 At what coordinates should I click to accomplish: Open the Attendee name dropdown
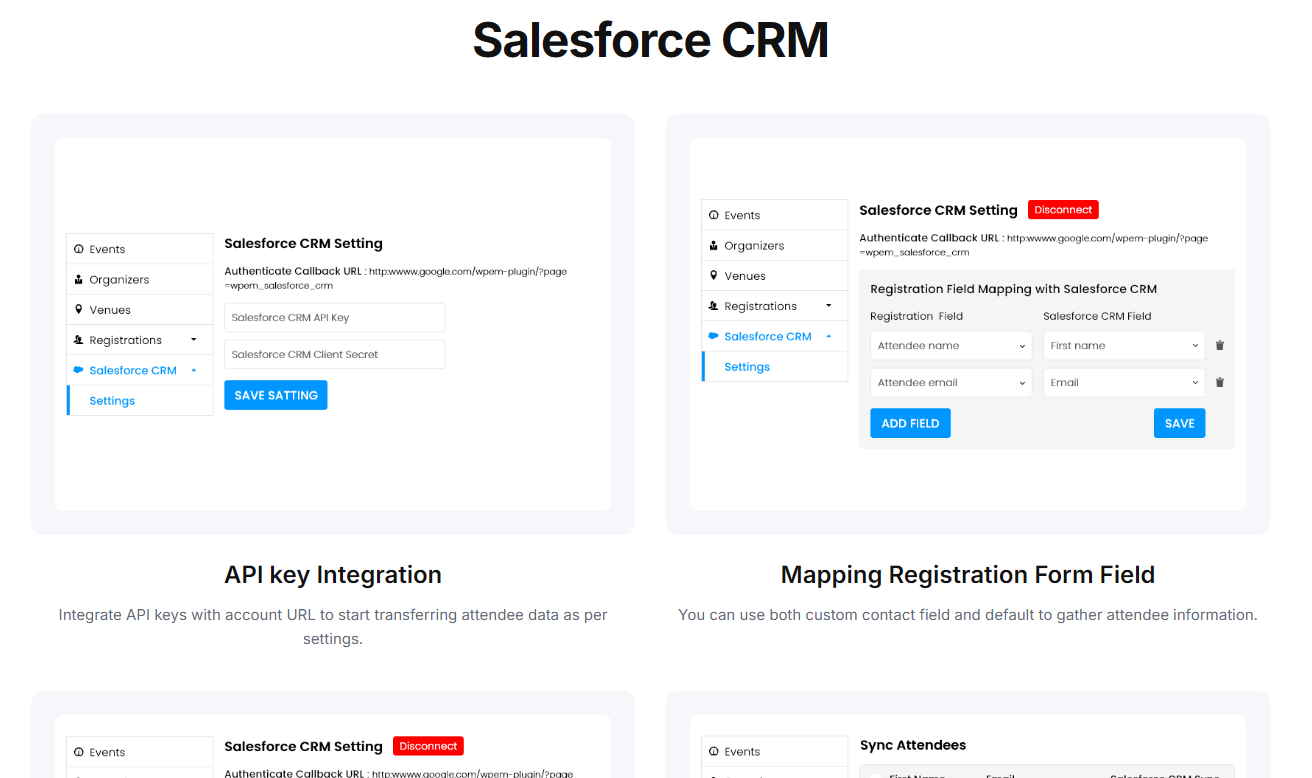click(951, 346)
